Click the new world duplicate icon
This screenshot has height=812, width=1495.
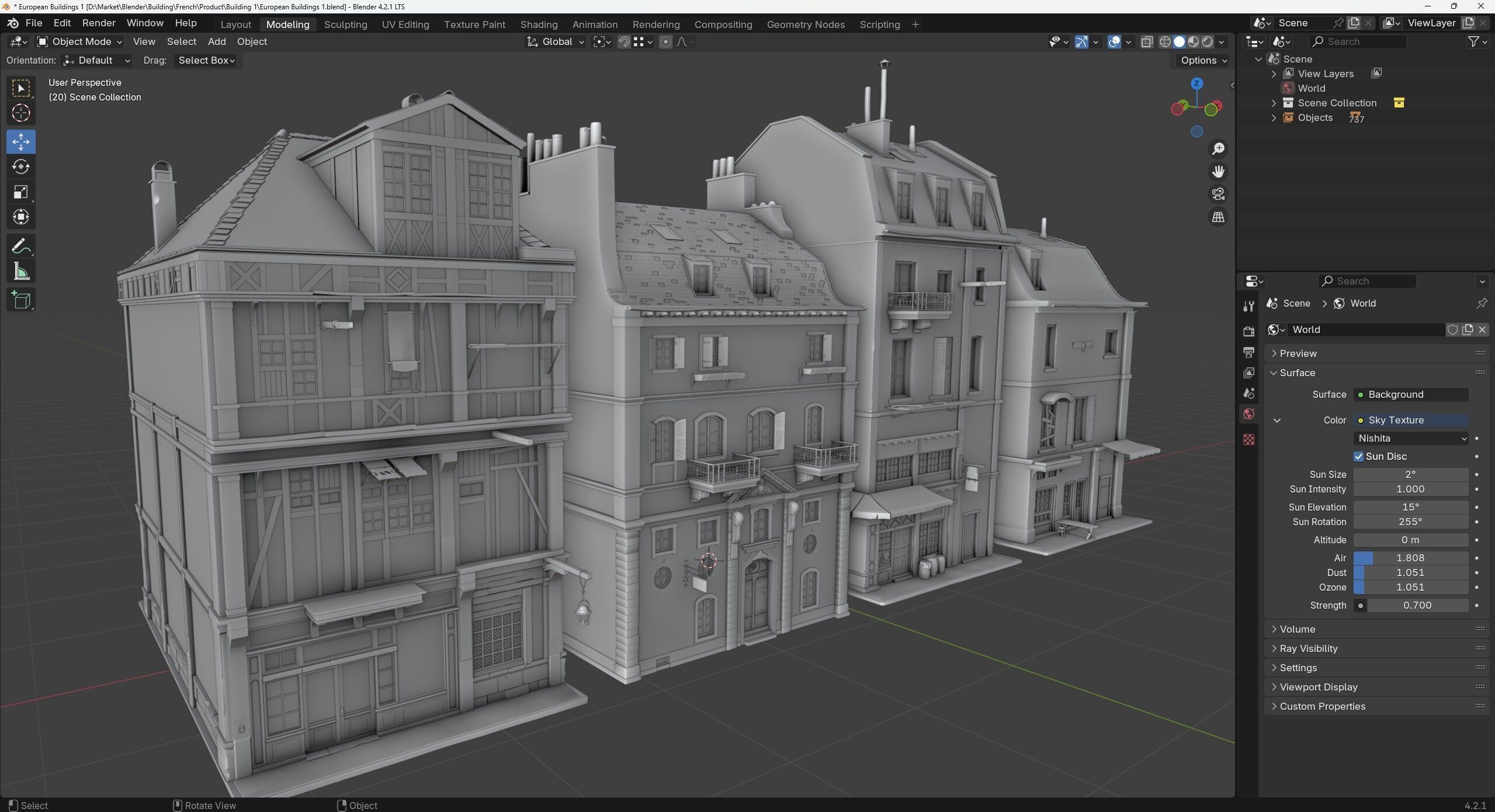coord(1468,329)
